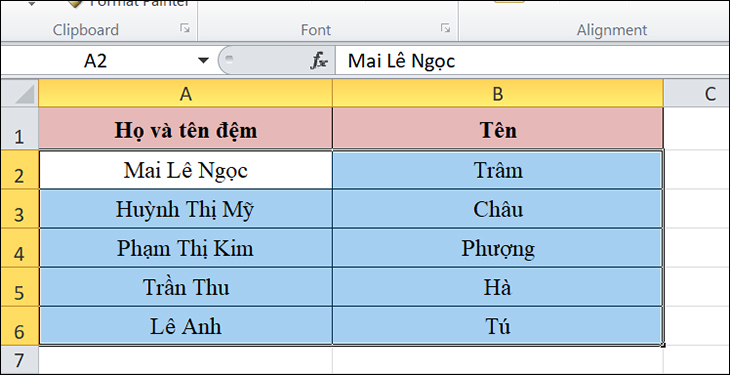730x375 pixels.
Task: Select row 3 header
Action: (20, 209)
